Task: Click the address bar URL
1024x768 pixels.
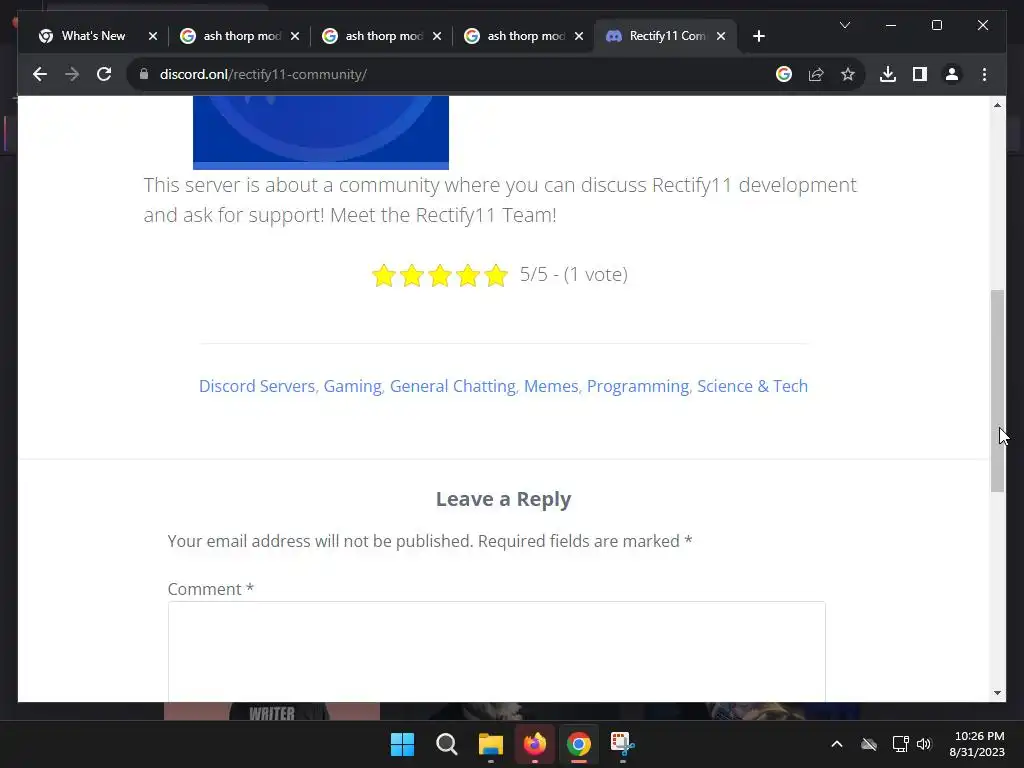Action: pos(263,74)
